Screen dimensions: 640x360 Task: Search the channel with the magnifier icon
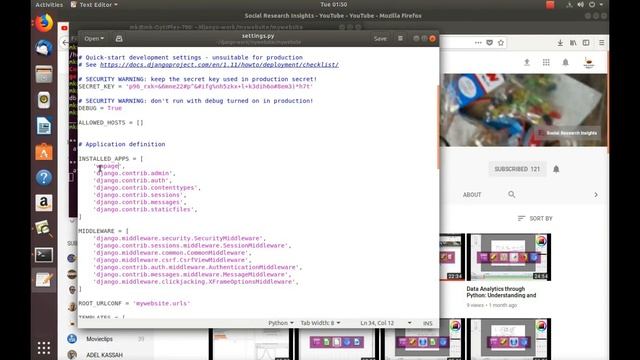point(511,194)
